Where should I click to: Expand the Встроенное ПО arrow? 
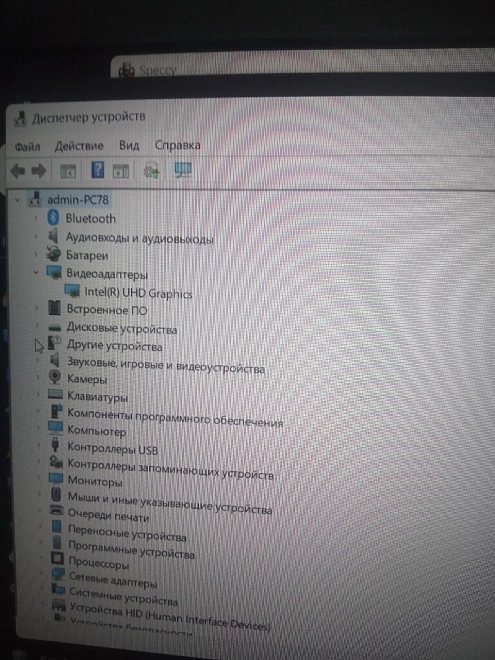(37, 308)
